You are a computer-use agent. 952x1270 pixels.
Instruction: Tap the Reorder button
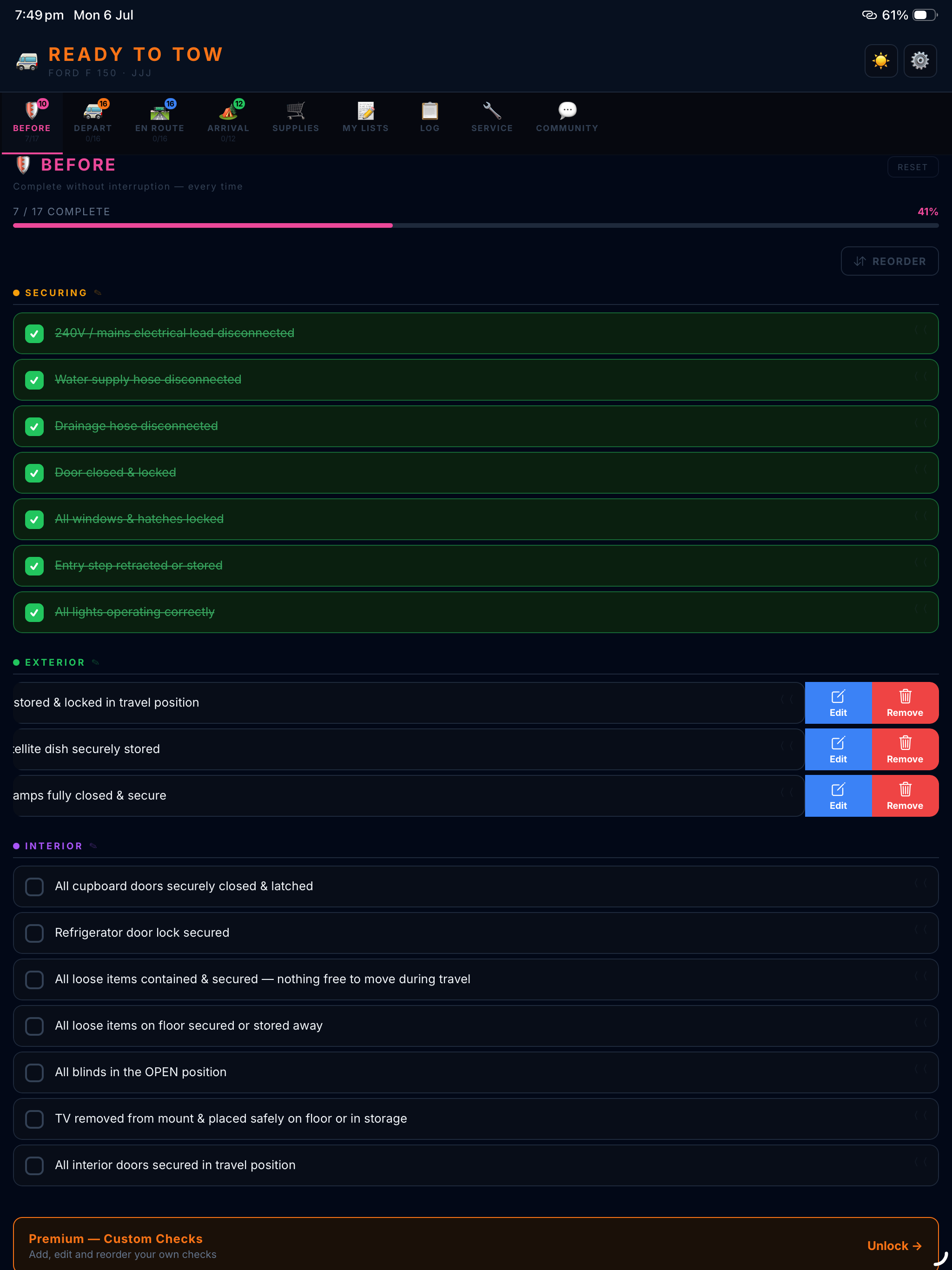click(889, 261)
